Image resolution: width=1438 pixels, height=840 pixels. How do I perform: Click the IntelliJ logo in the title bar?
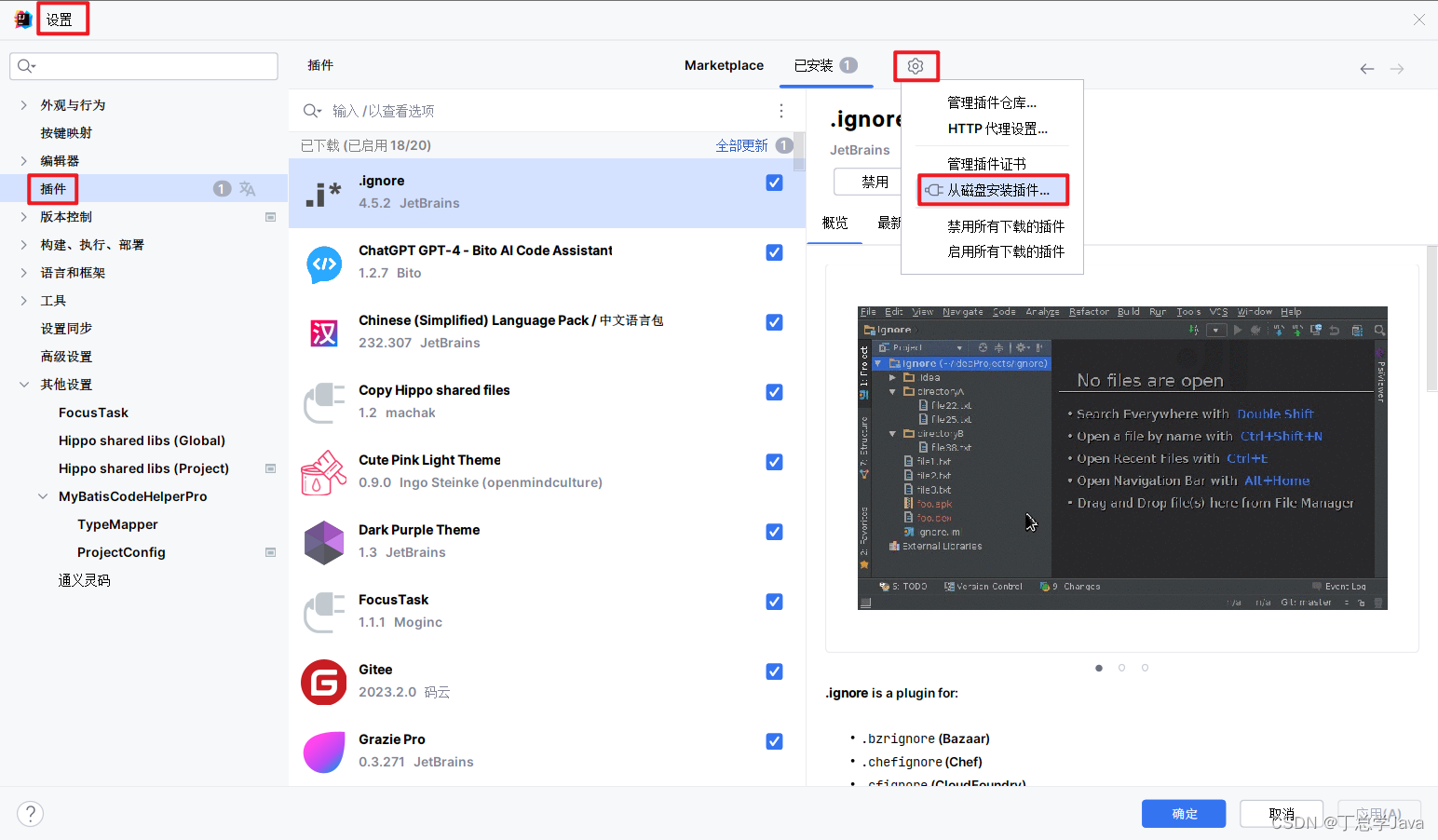(23, 20)
